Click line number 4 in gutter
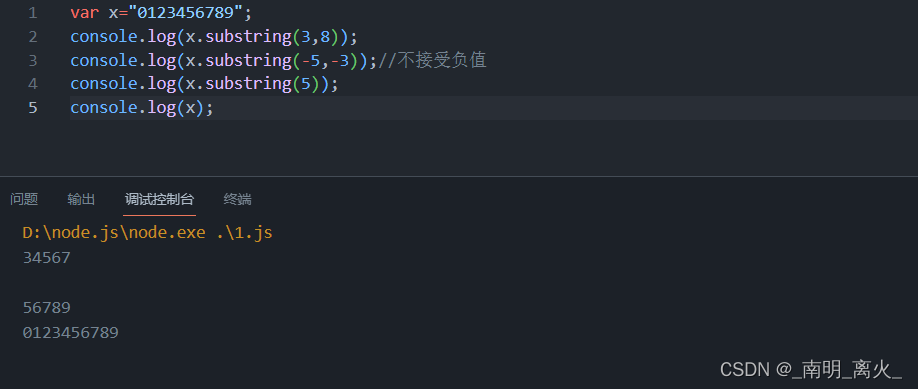Image resolution: width=918 pixels, height=389 pixels. (x=33, y=84)
